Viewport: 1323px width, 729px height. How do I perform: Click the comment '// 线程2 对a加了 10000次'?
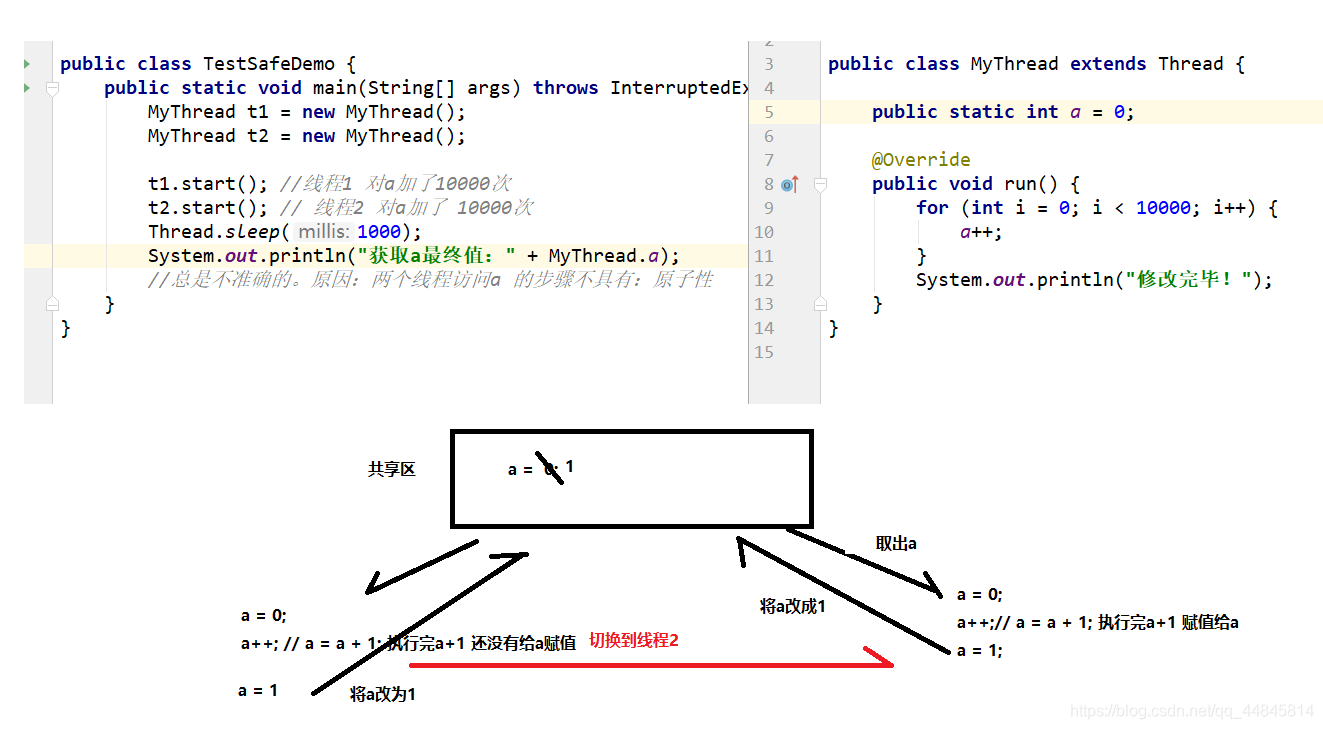coord(407,208)
